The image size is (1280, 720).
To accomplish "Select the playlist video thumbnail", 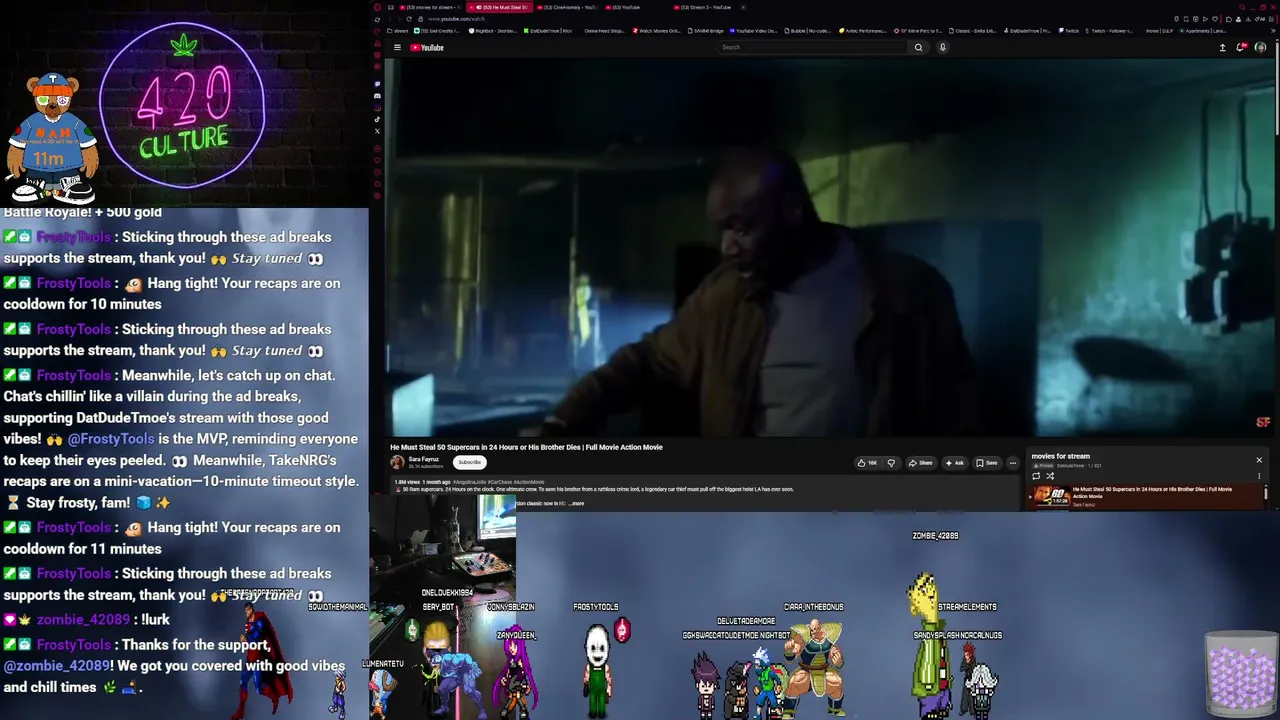I will point(1052,497).
